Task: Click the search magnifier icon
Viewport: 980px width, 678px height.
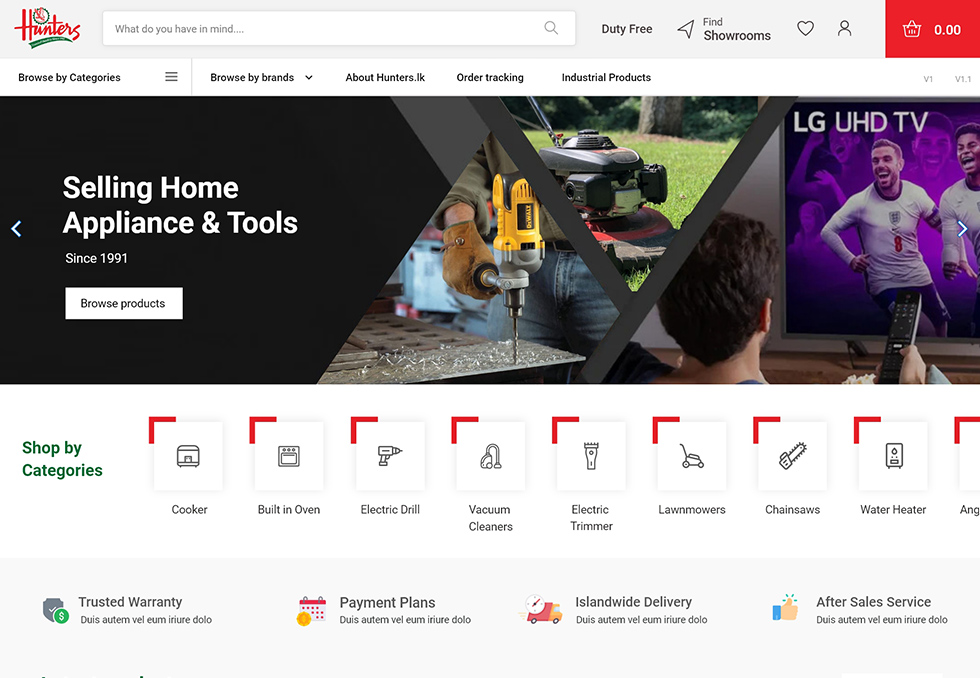Action: click(x=551, y=28)
